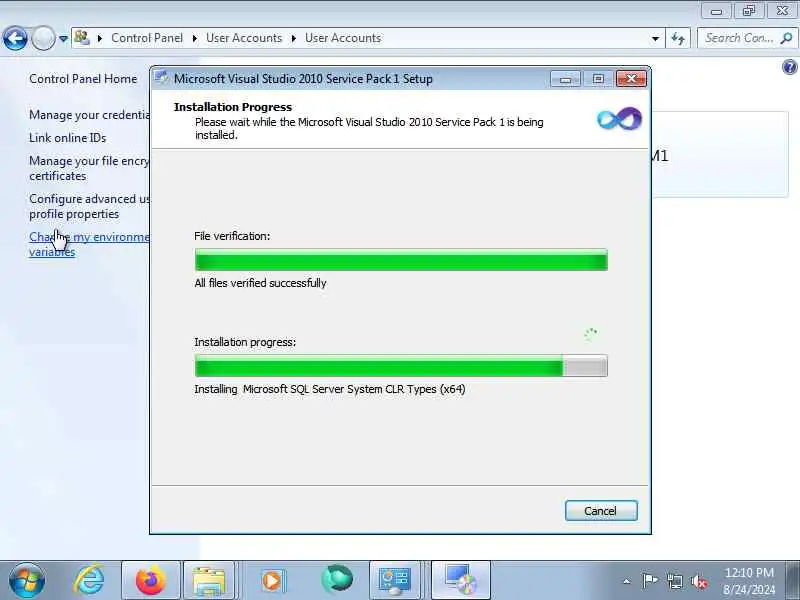Click the Control Panel forward arrow button
The height and width of the screenshot is (600, 800).
pos(43,38)
